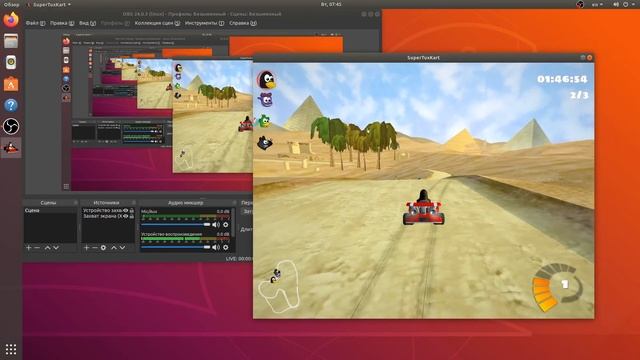Add a new source with plus button
The width and height of the screenshot is (640, 360).
(x=86, y=248)
